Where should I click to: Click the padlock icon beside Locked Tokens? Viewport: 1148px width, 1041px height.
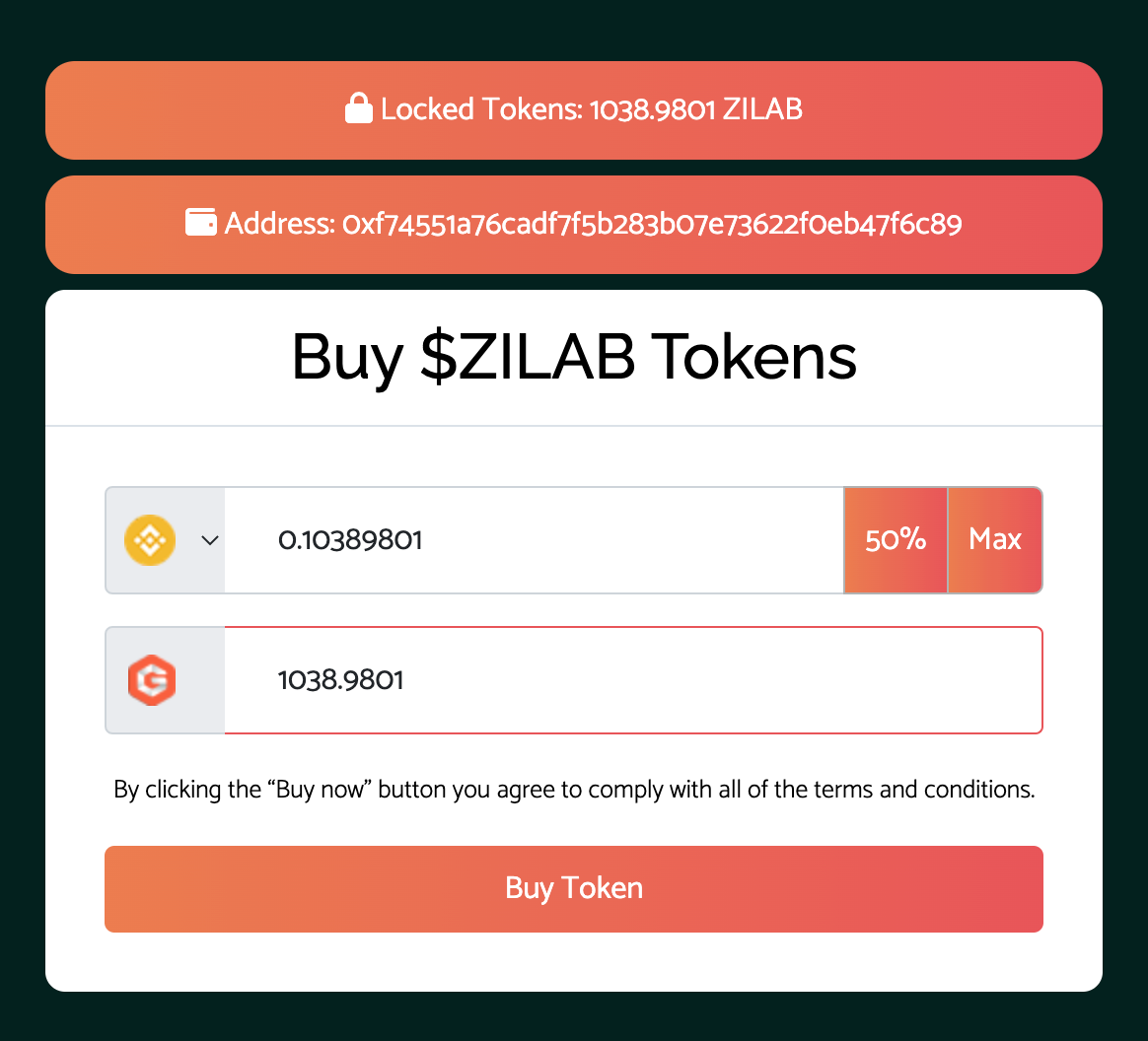[360, 108]
